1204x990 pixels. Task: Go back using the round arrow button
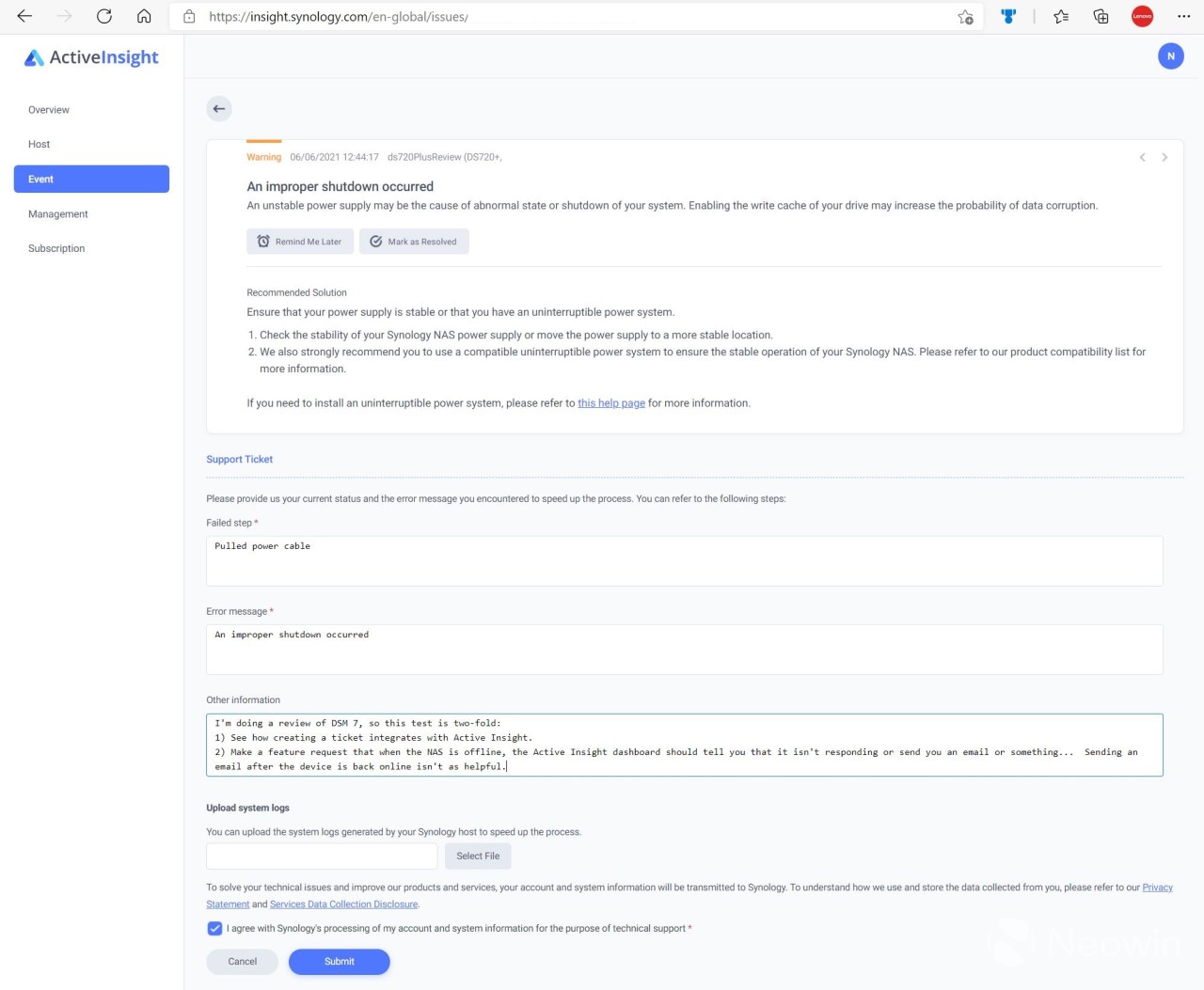(x=219, y=109)
